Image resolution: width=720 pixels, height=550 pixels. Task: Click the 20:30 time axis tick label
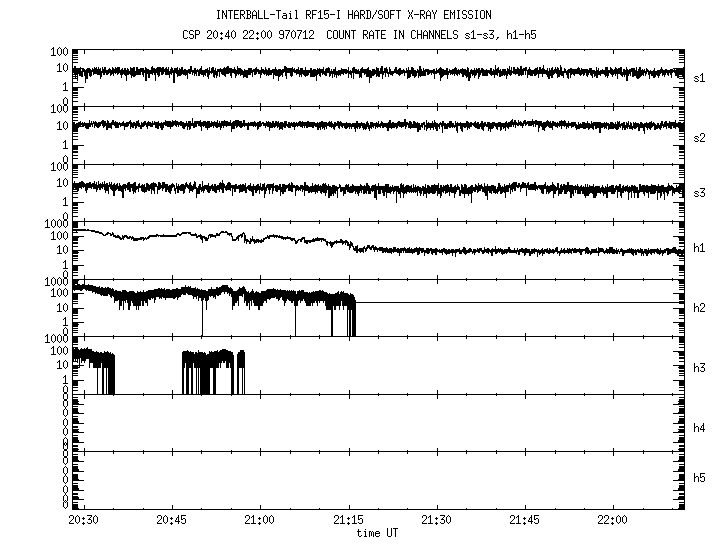pyautogui.click(x=83, y=521)
